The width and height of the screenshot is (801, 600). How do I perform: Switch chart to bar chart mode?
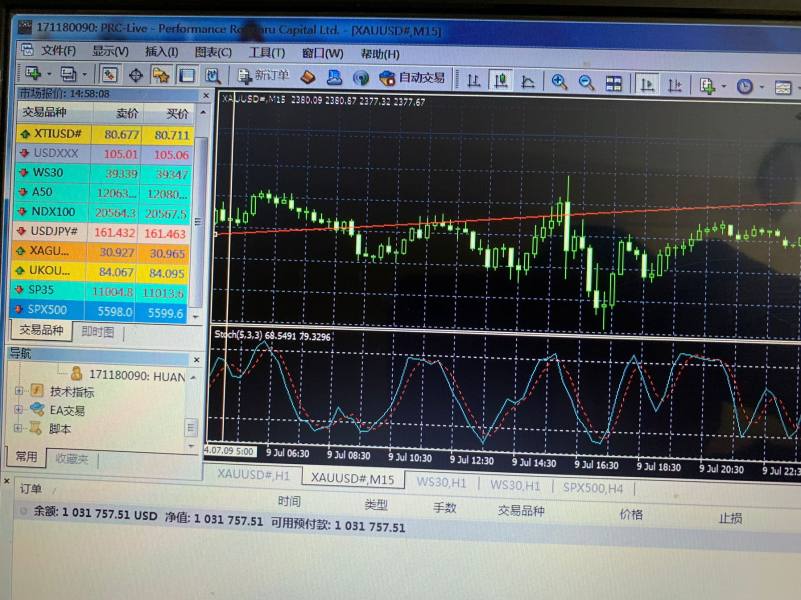click(473, 80)
